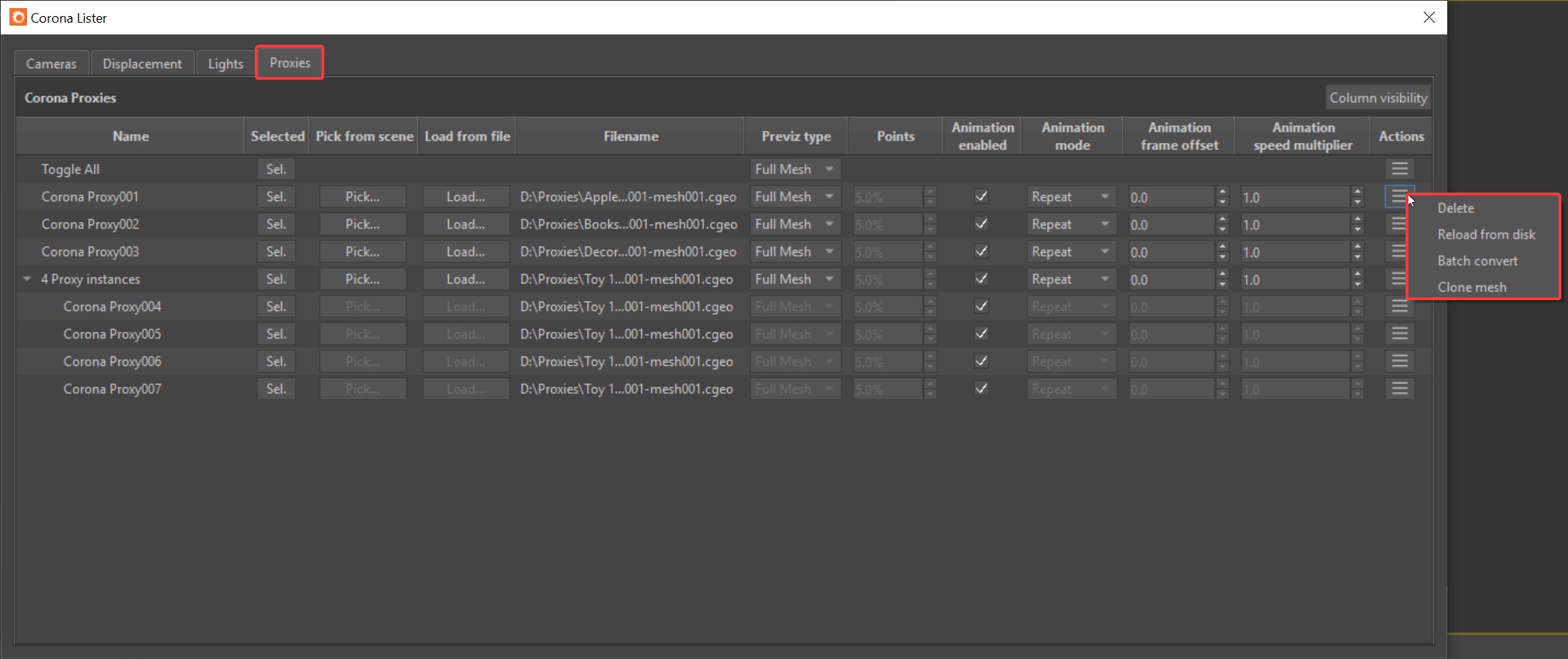Click the Filename column header
This screenshot has height=659, width=1568.
(630, 136)
